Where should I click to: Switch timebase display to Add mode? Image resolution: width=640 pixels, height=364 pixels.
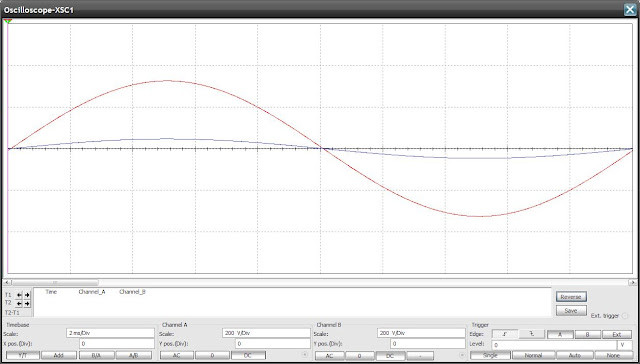pyautogui.click(x=59, y=355)
